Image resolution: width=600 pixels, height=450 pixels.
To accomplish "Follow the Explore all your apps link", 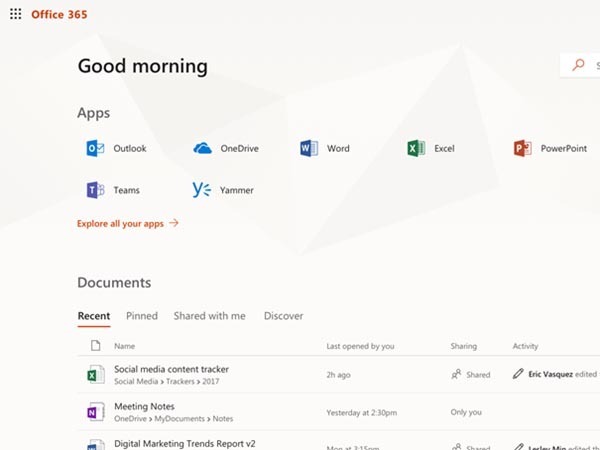I will point(128,223).
